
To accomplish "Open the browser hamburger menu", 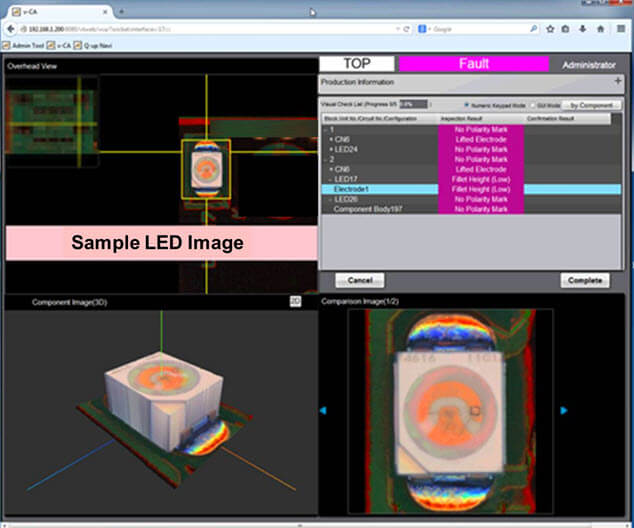I will click(x=621, y=30).
